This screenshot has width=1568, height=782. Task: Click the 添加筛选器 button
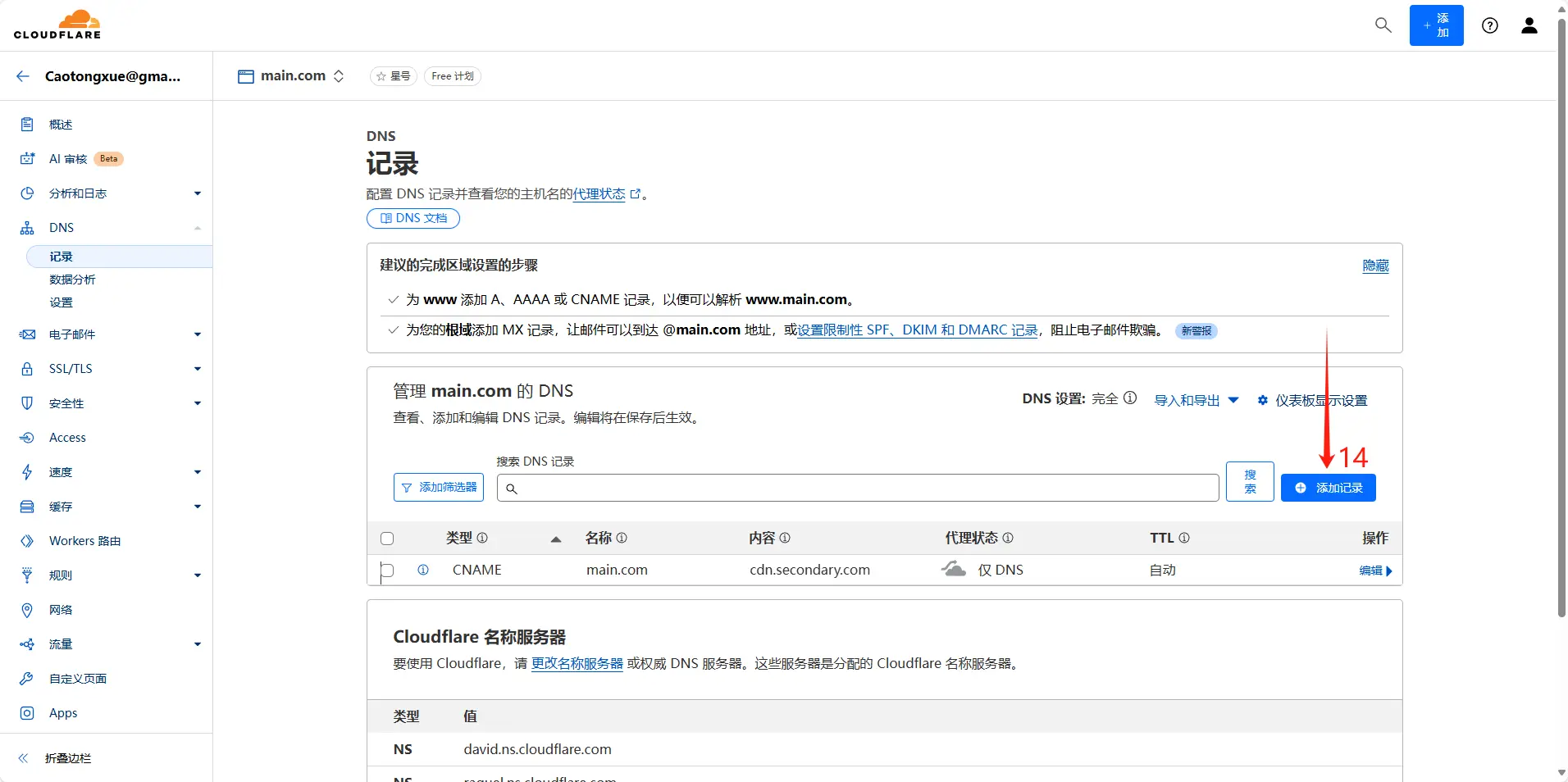coord(439,487)
